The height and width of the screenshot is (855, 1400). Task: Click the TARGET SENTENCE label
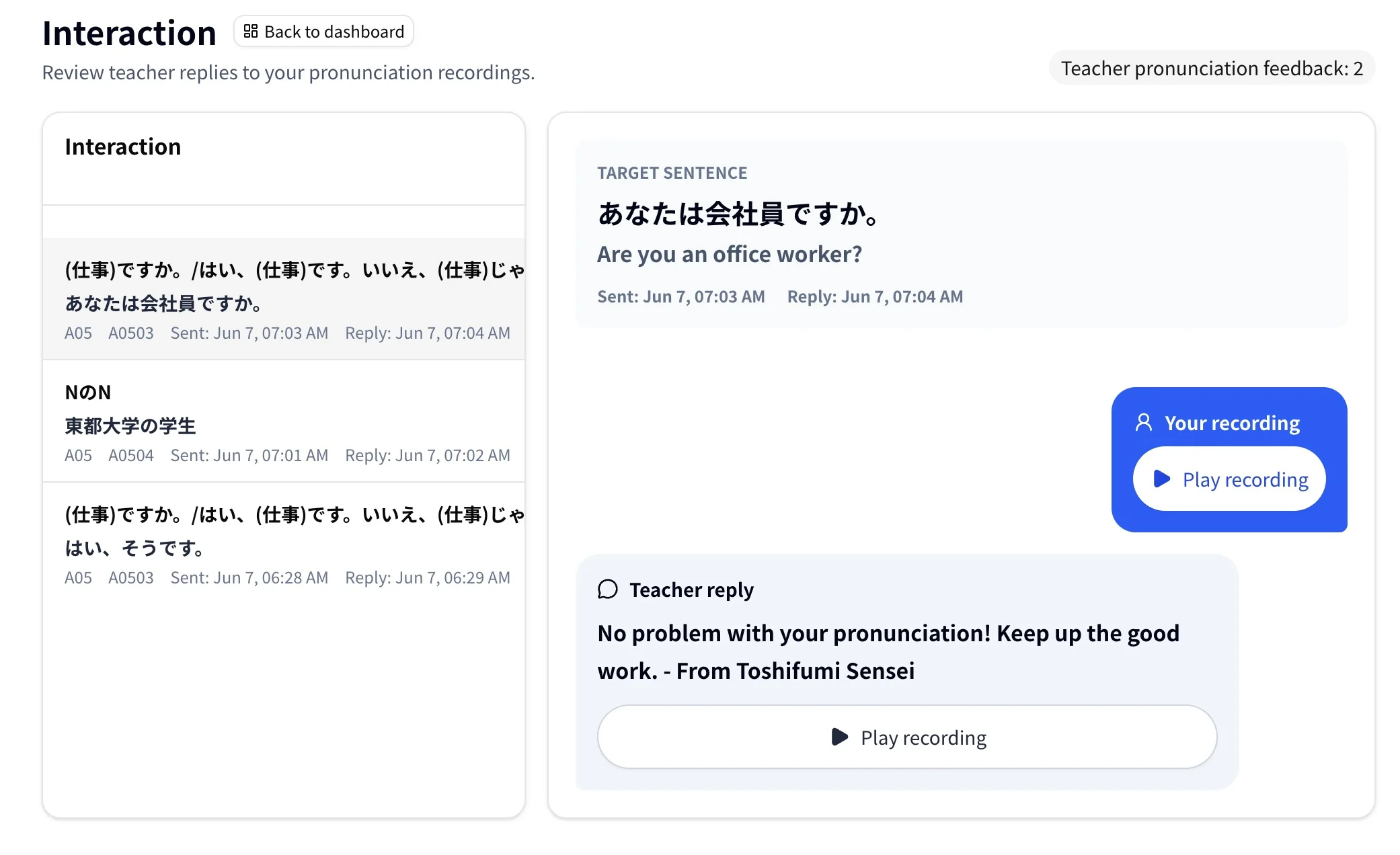pyautogui.click(x=672, y=173)
